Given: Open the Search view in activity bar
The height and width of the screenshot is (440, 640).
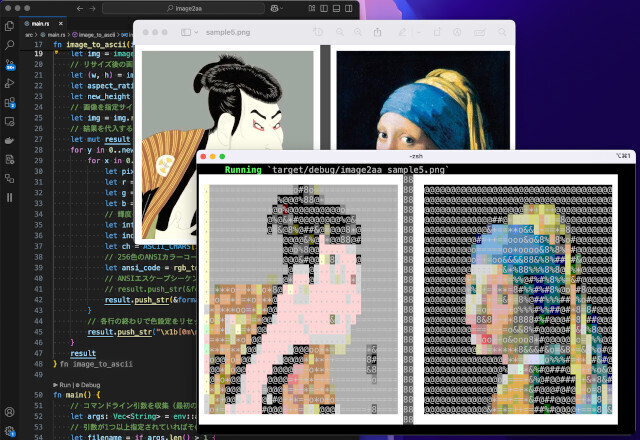Looking at the screenshot, I should tap(10, 45).
